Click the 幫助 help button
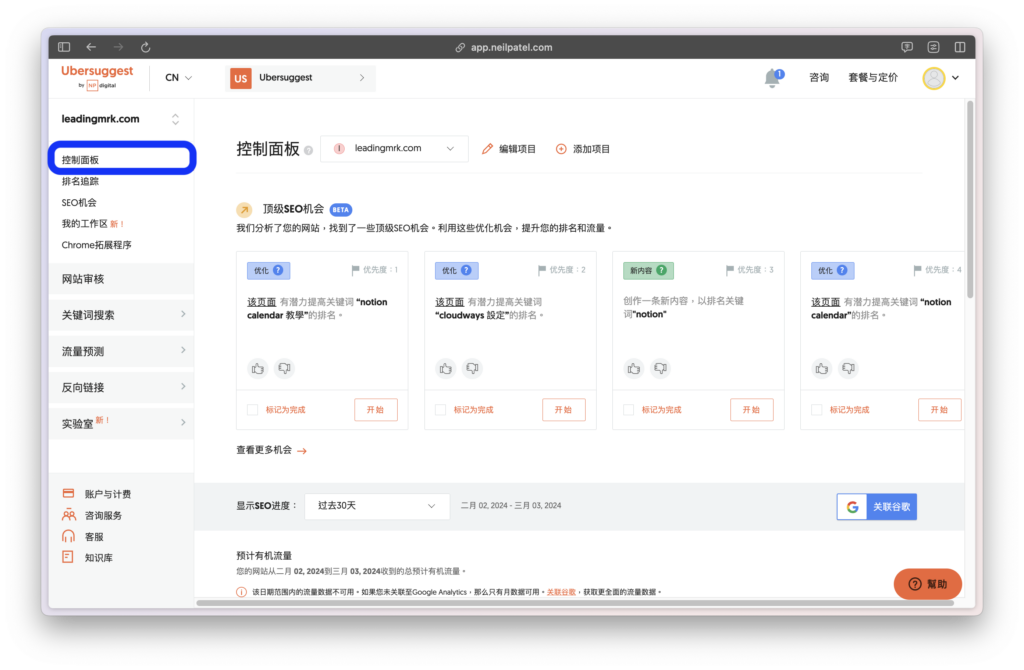1024x670 pixels. point(927,584)
